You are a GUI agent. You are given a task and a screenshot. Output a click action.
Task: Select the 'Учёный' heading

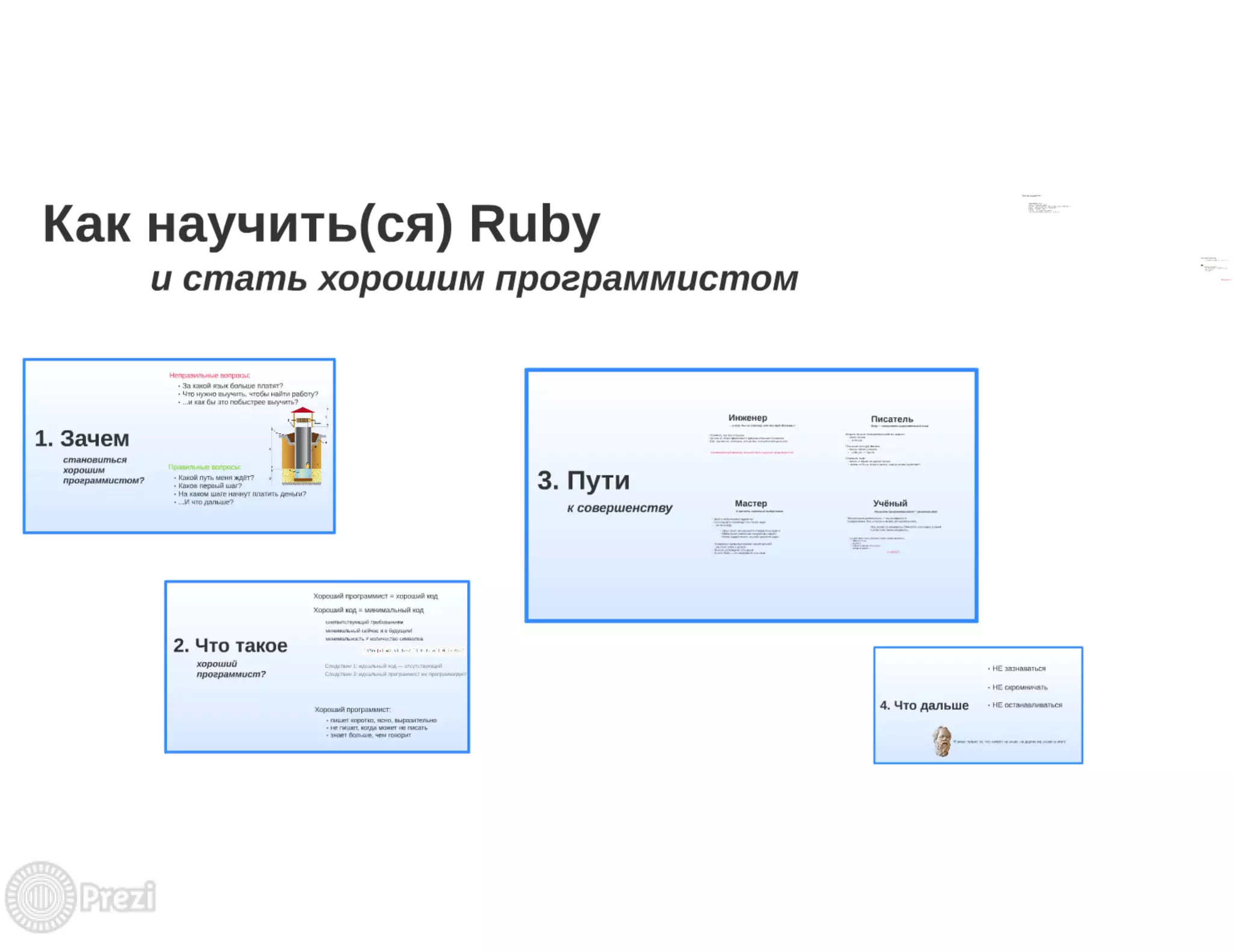tap(890, 503)
